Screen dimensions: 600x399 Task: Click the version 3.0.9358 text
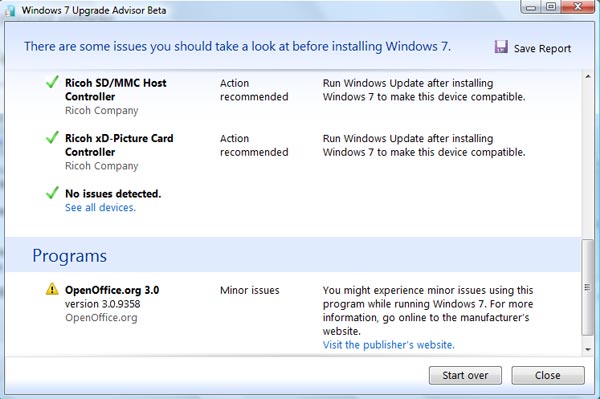(x=103, y=304)
